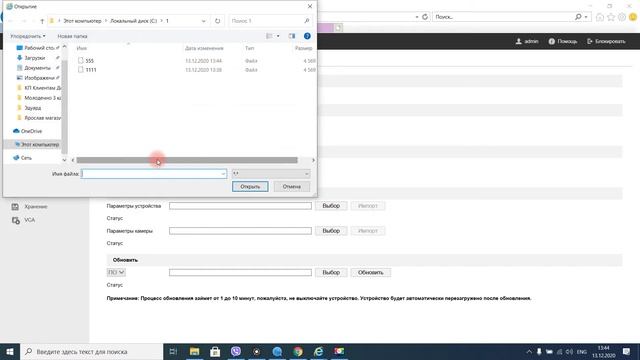Click the browser refresh icon
This screenshot has width=640, height=360.
pos(424,17)
